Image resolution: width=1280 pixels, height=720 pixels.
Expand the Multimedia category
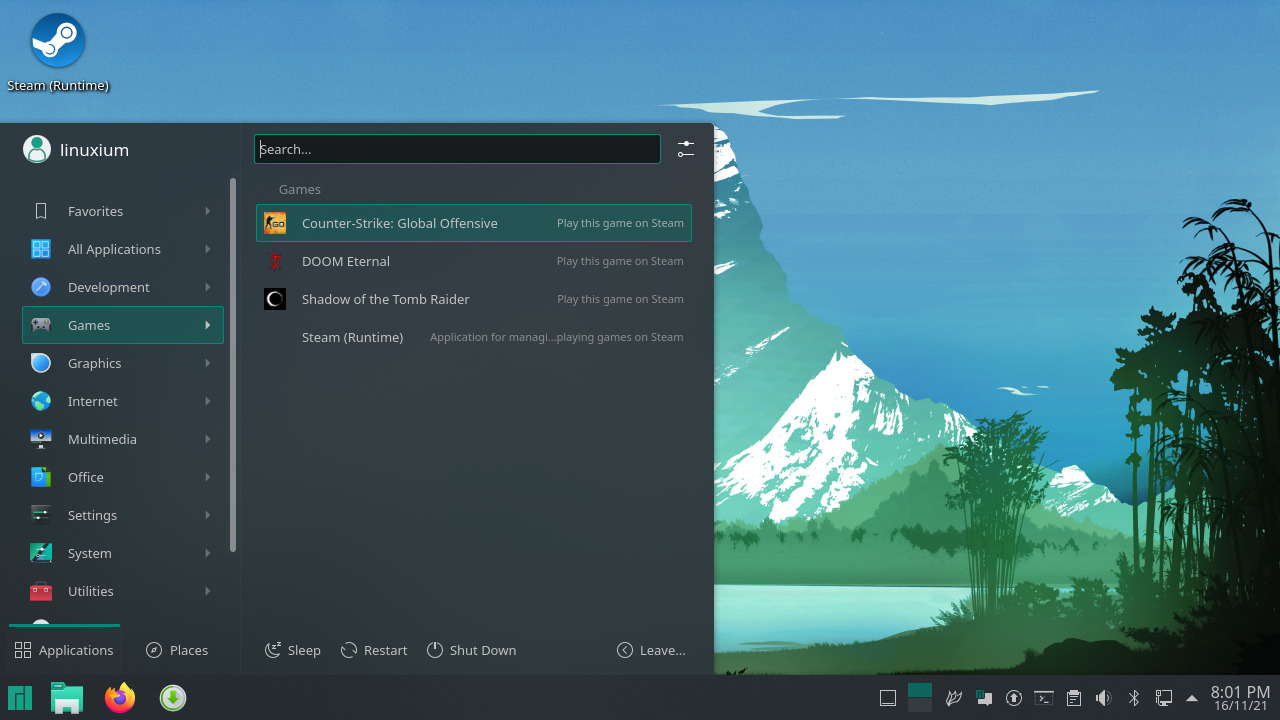click(123, 439)
